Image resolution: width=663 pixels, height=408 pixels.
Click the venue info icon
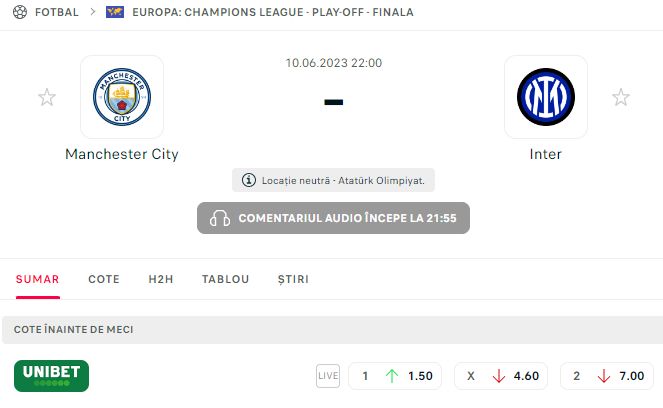[246, 181]
